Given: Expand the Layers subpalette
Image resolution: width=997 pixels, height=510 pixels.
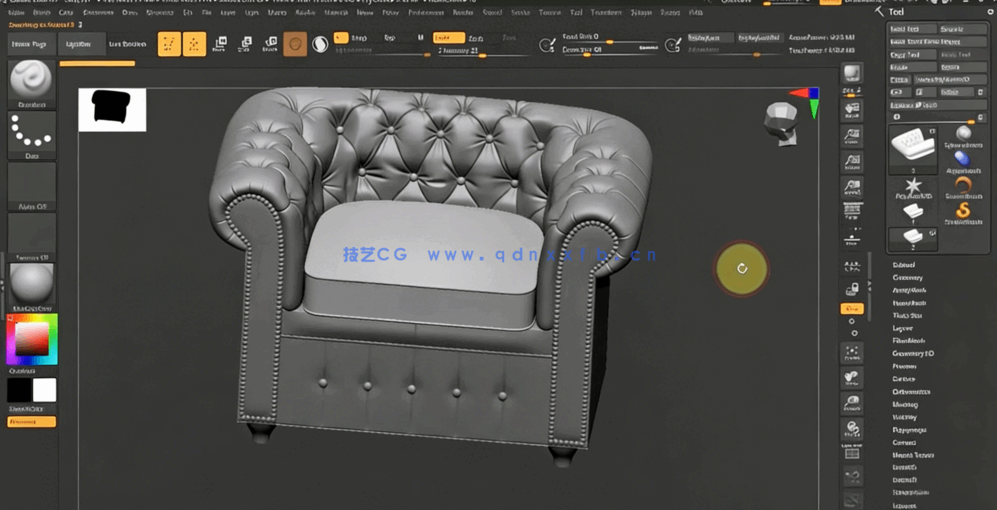Looking at the screenshot, I should tap(903, 328).
